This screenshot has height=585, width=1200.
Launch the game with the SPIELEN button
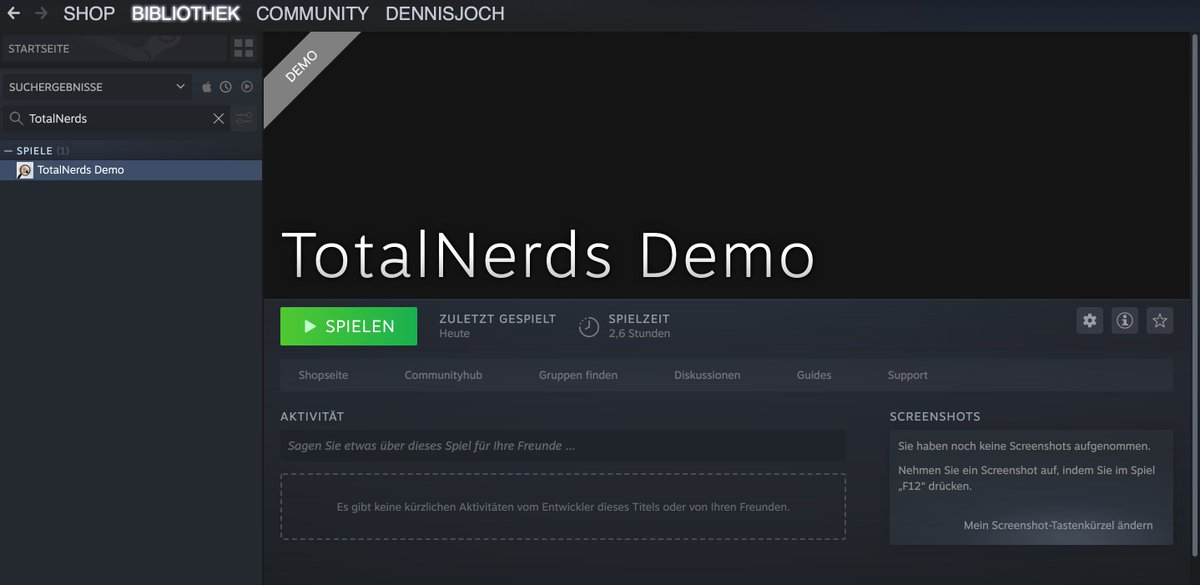tap(349, 326)
